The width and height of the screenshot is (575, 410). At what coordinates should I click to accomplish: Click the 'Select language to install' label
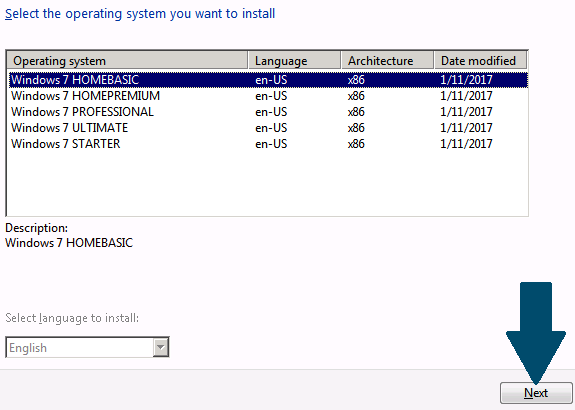pyautogui.click(x=72, y=318)
